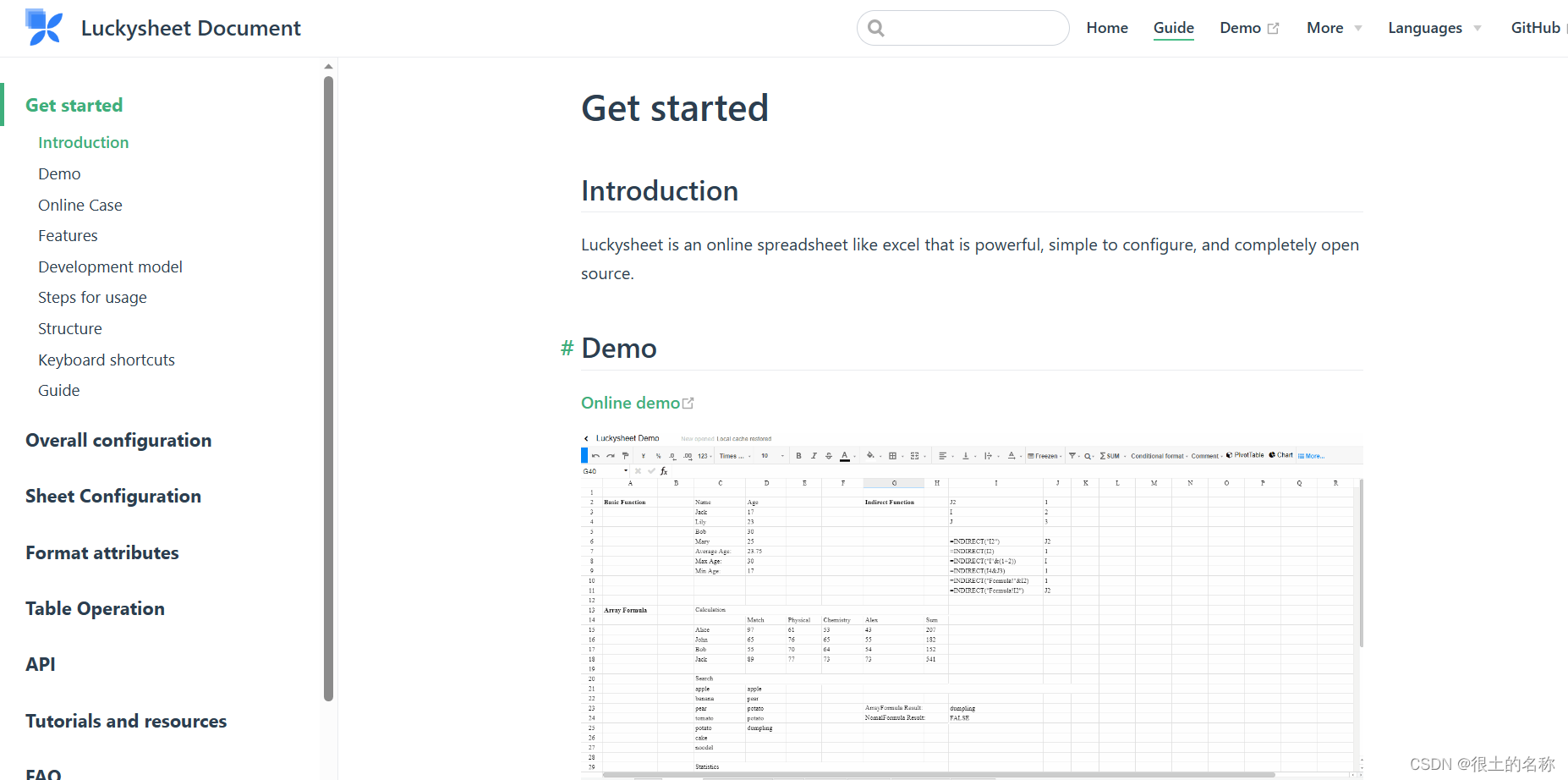Expand Overall configuration section
This screenshot has width=1568, height=780.
click(x=118, y=440)
